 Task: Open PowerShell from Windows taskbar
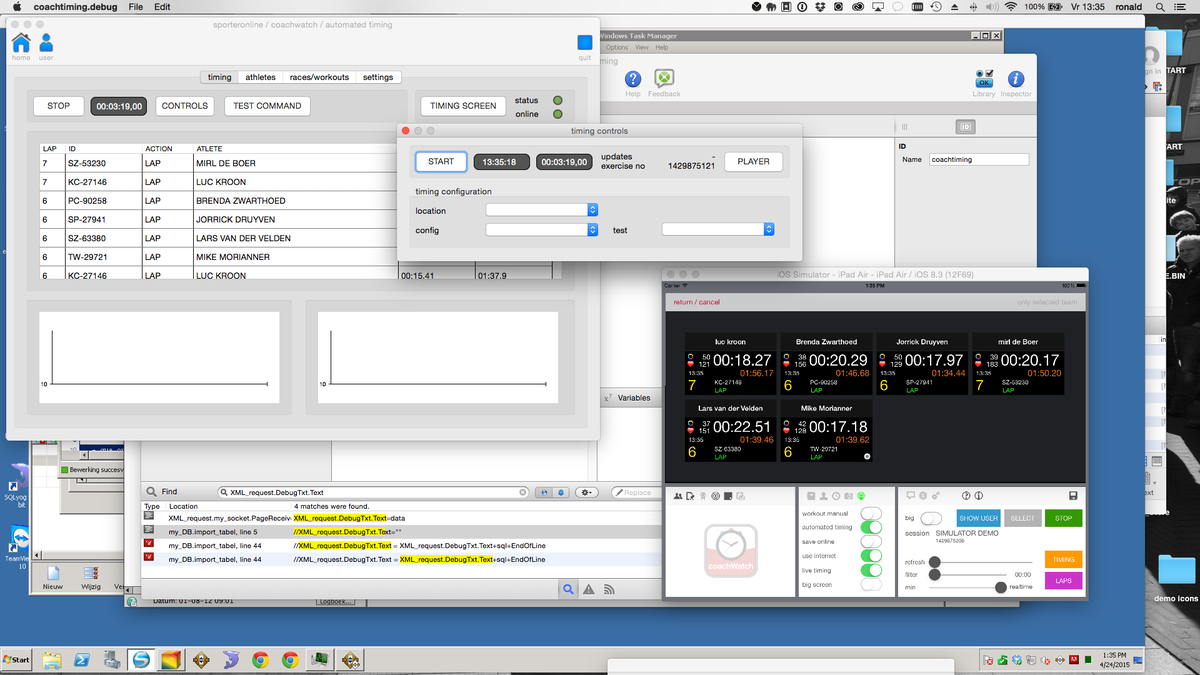pyautogui.click(x=83, y=660)
